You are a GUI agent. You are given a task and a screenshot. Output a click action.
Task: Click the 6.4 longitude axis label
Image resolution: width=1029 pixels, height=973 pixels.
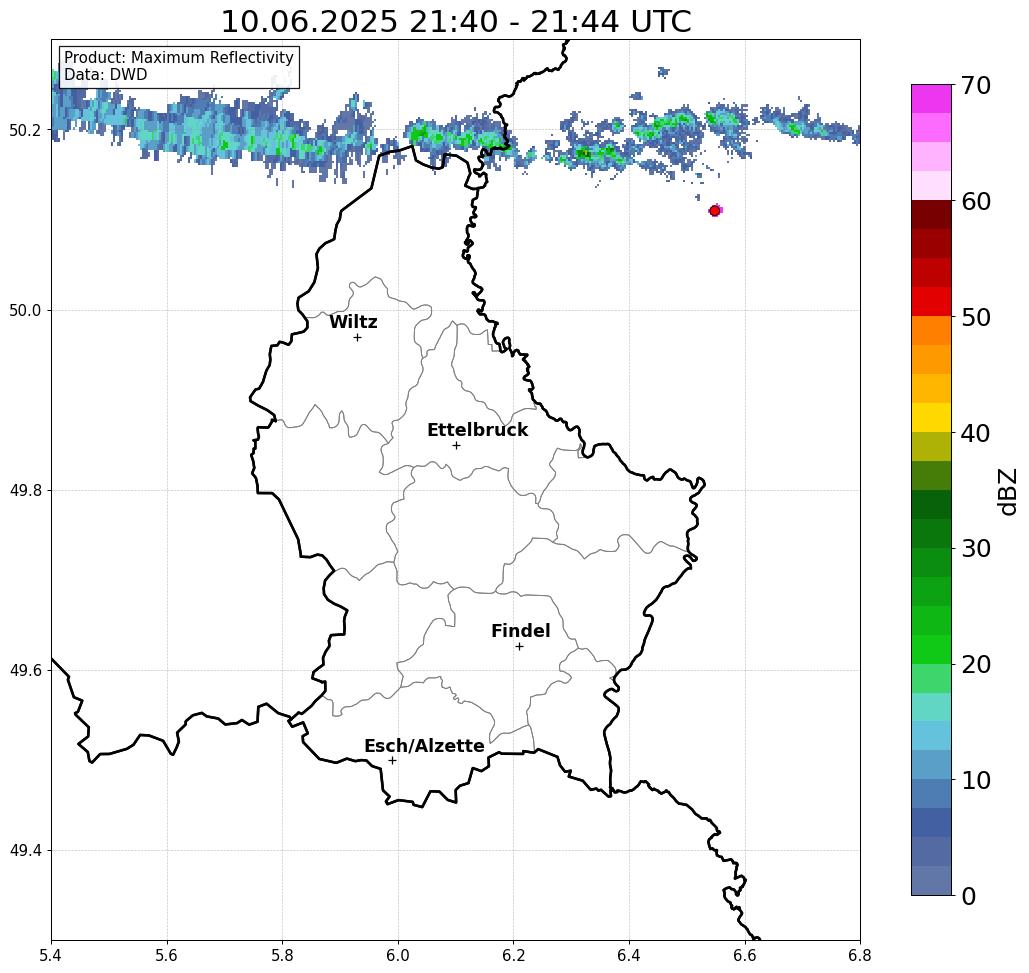tap(629, 955)
